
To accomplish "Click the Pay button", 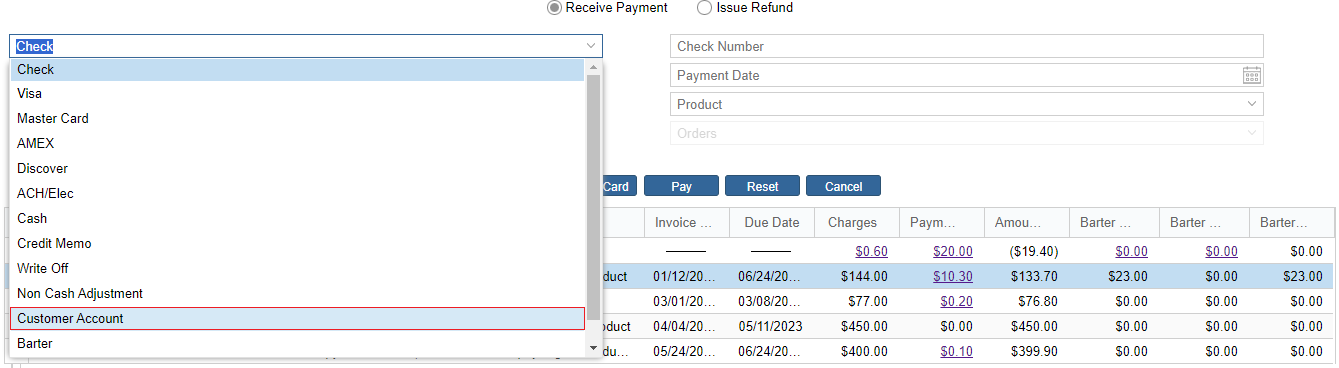I will [681, 186].
